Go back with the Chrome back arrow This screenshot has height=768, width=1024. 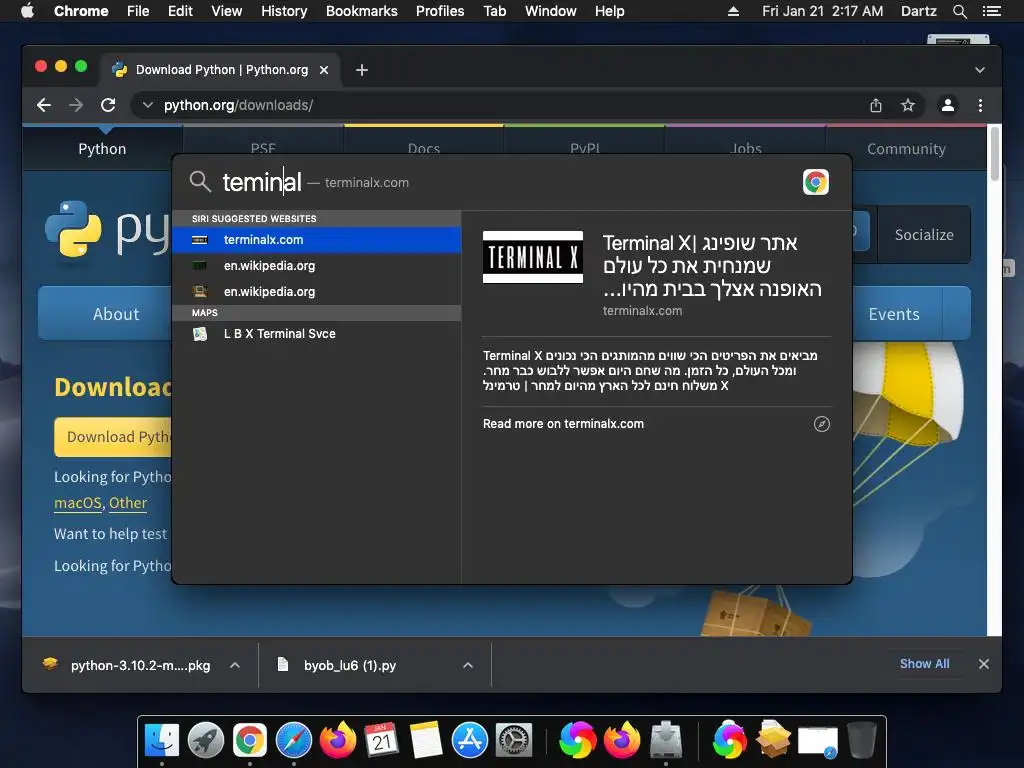tap(44, 105)
